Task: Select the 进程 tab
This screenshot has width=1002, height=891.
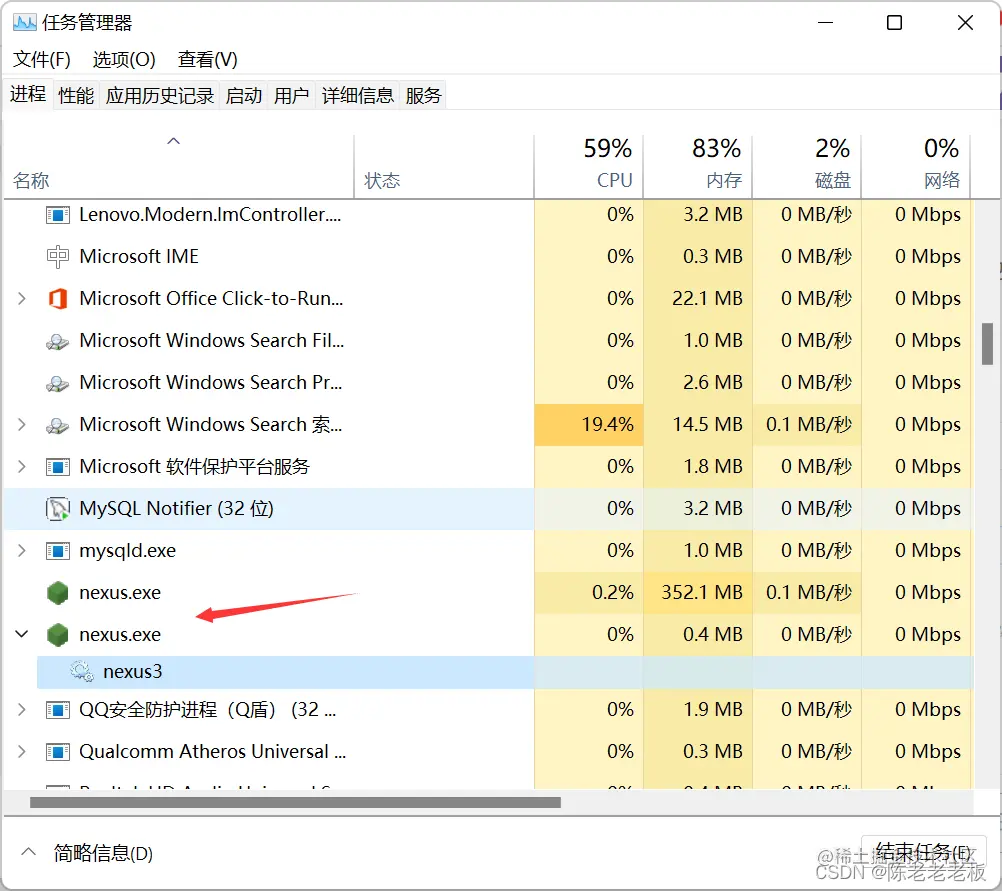Action: click(28, 95)
